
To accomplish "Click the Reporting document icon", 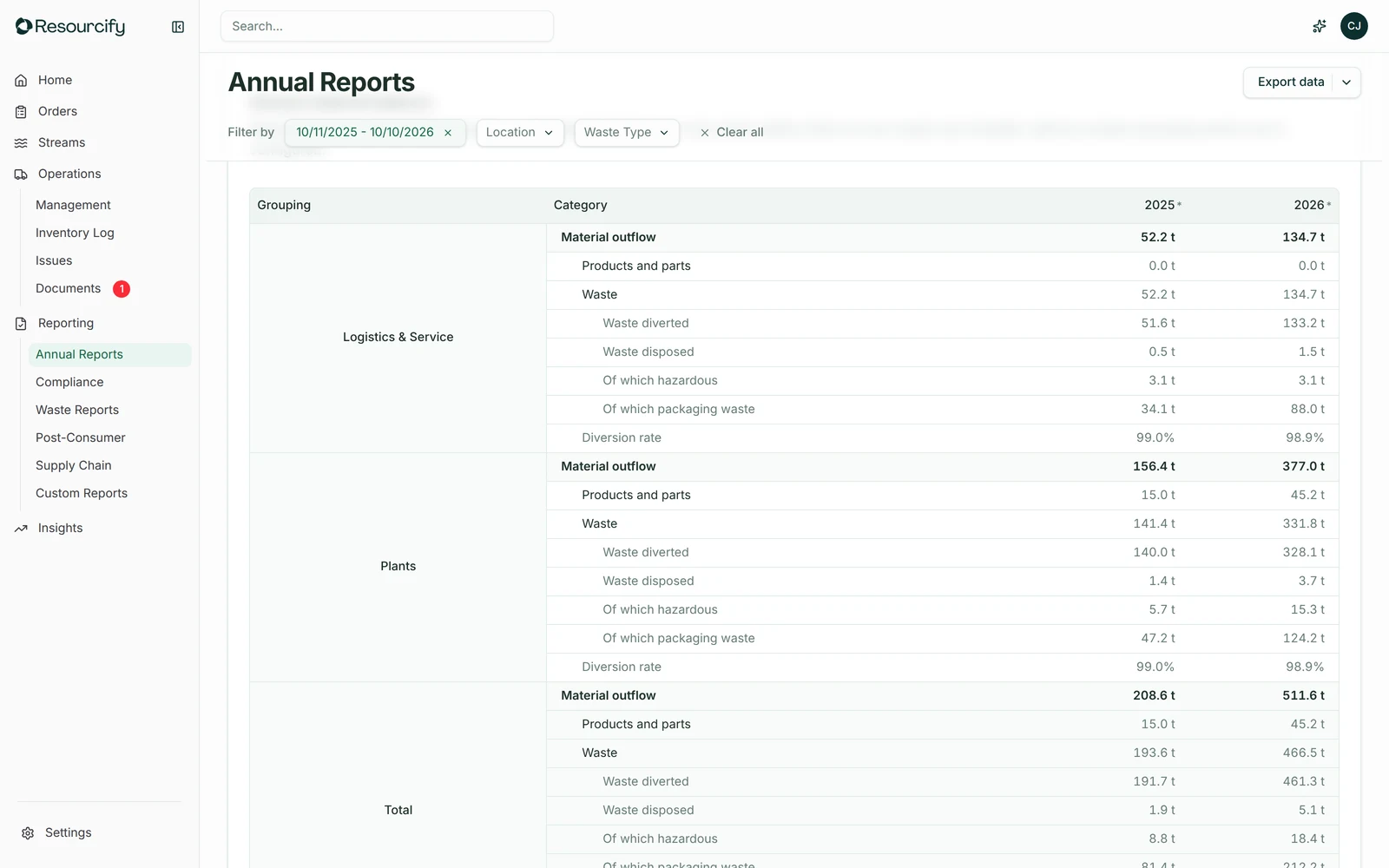I will click(x=21, y=323).
